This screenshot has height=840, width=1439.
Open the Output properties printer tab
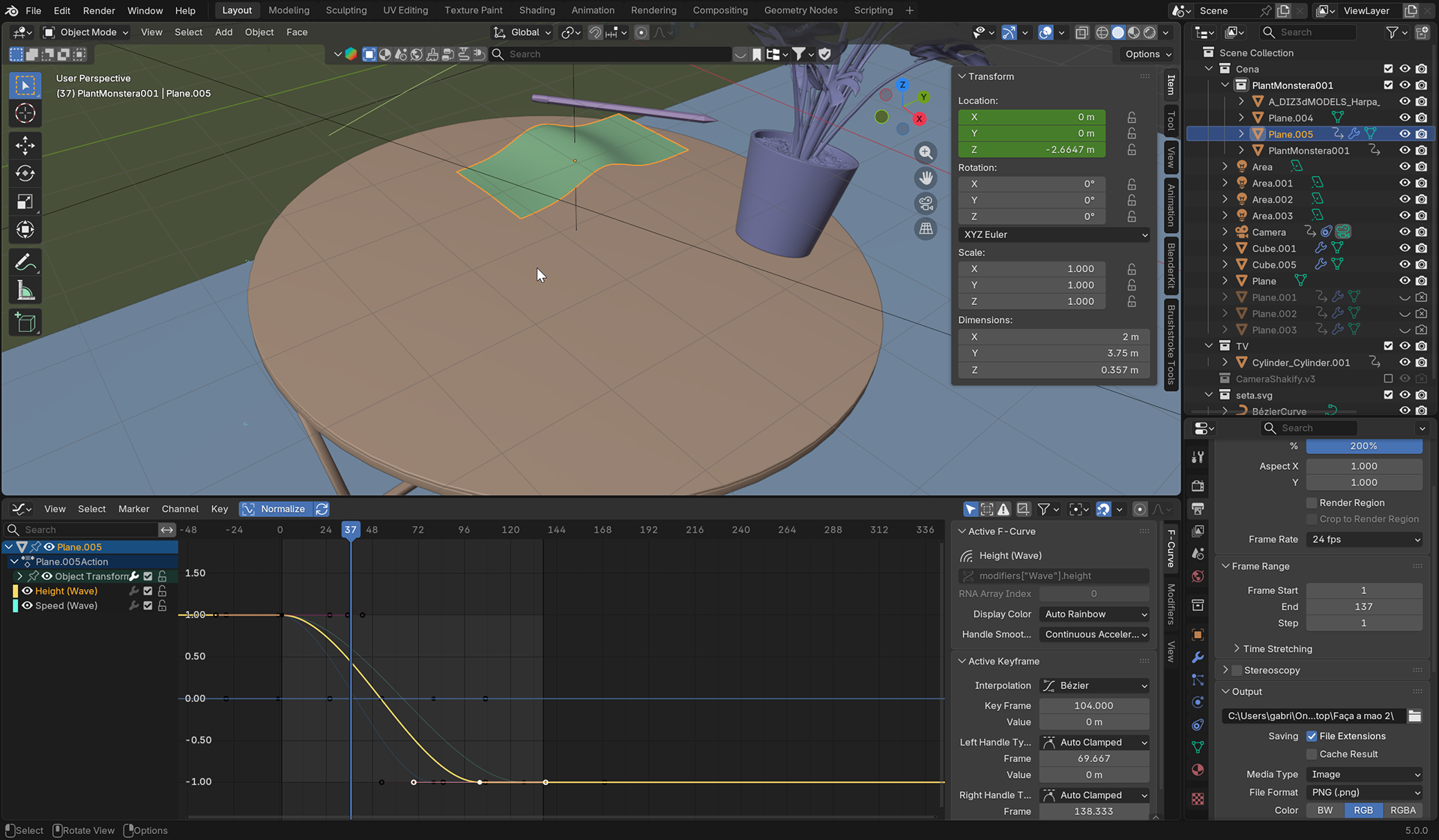[1198, 509]
